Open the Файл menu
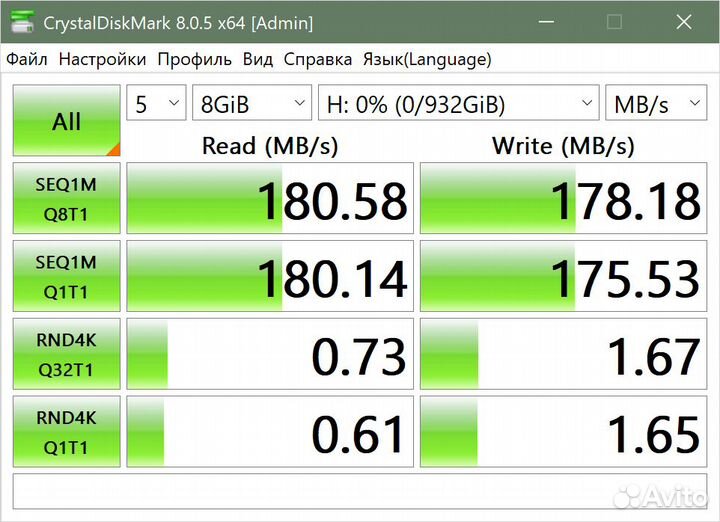The height and width of the screenshot is (522, 720). (27, 59)
